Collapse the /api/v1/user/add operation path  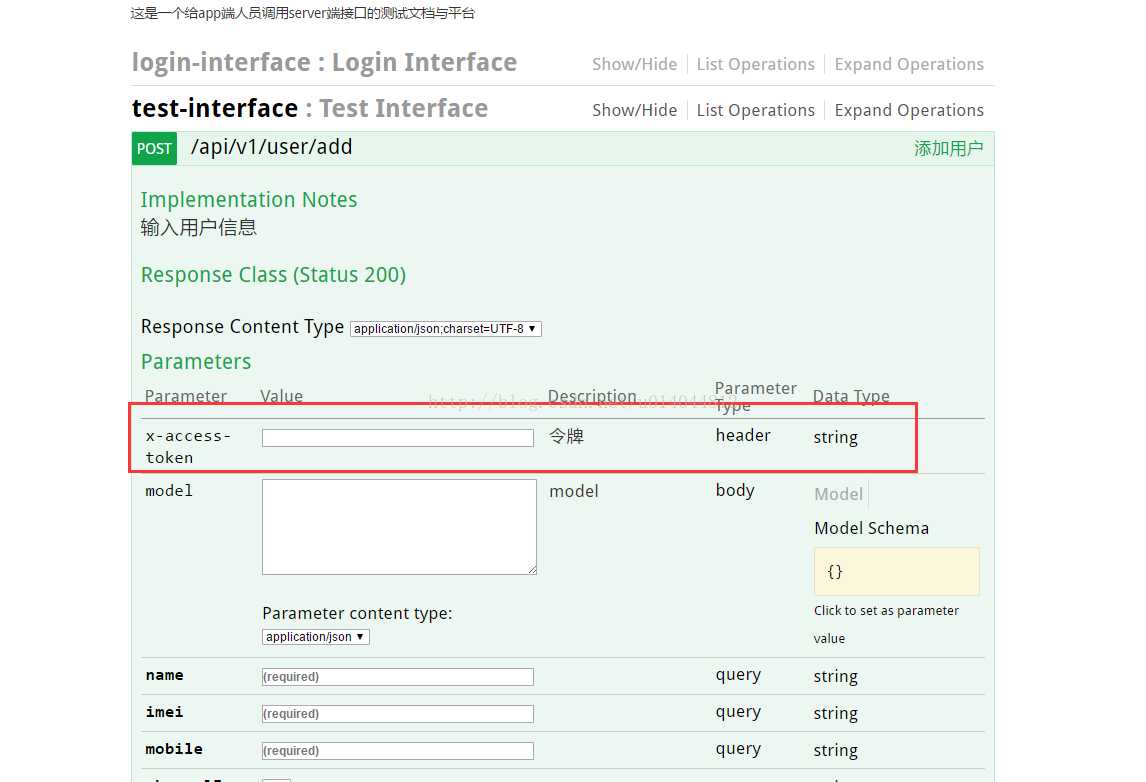[271, 147]
